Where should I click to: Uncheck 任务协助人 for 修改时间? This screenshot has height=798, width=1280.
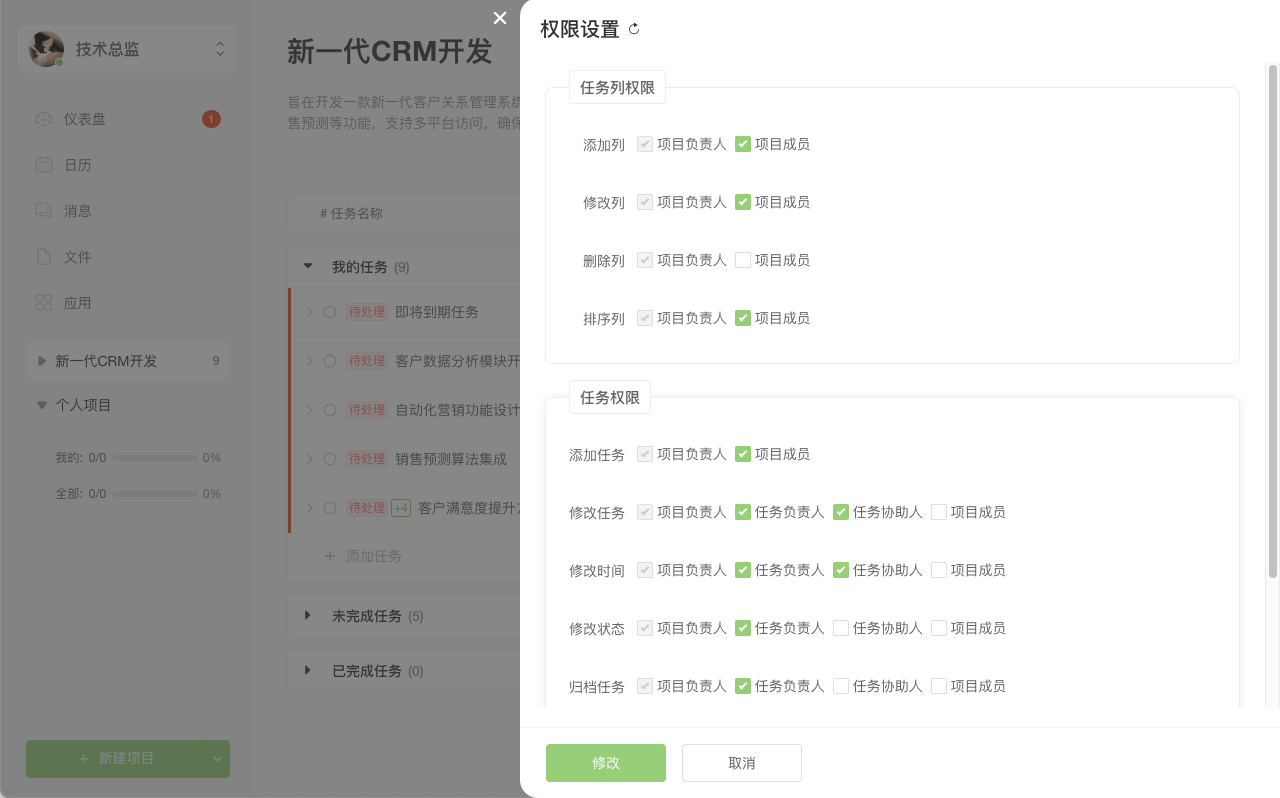pyautogui.click(x=841, y=570)
